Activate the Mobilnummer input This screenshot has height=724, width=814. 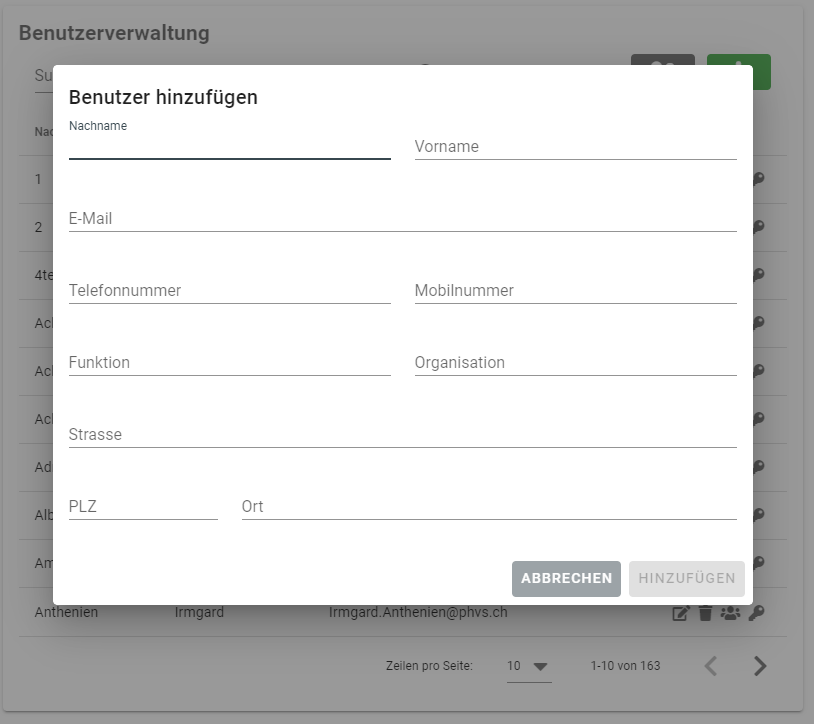tap(575, 290)
